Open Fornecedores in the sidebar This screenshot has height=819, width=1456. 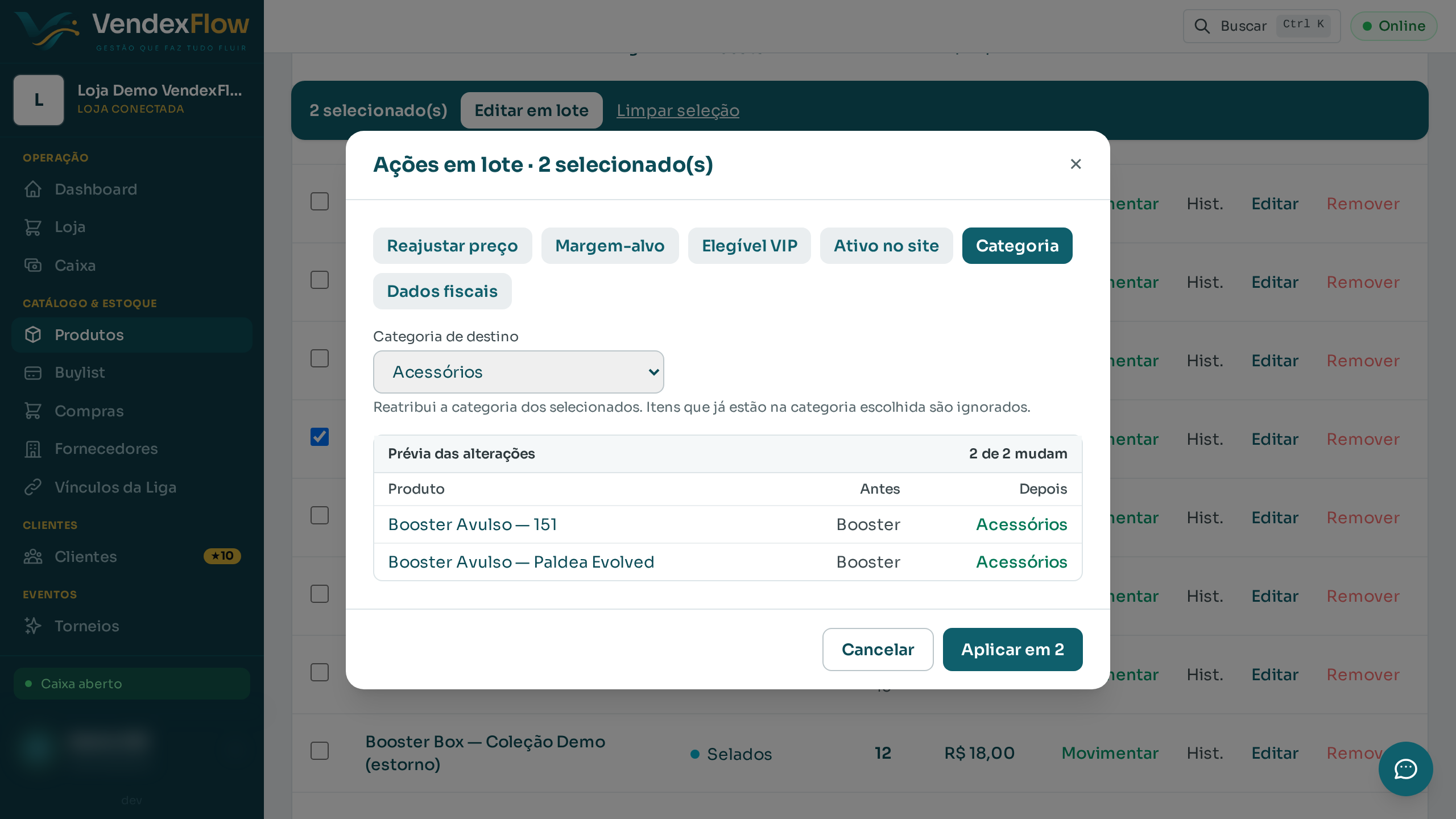pos(132,449)
